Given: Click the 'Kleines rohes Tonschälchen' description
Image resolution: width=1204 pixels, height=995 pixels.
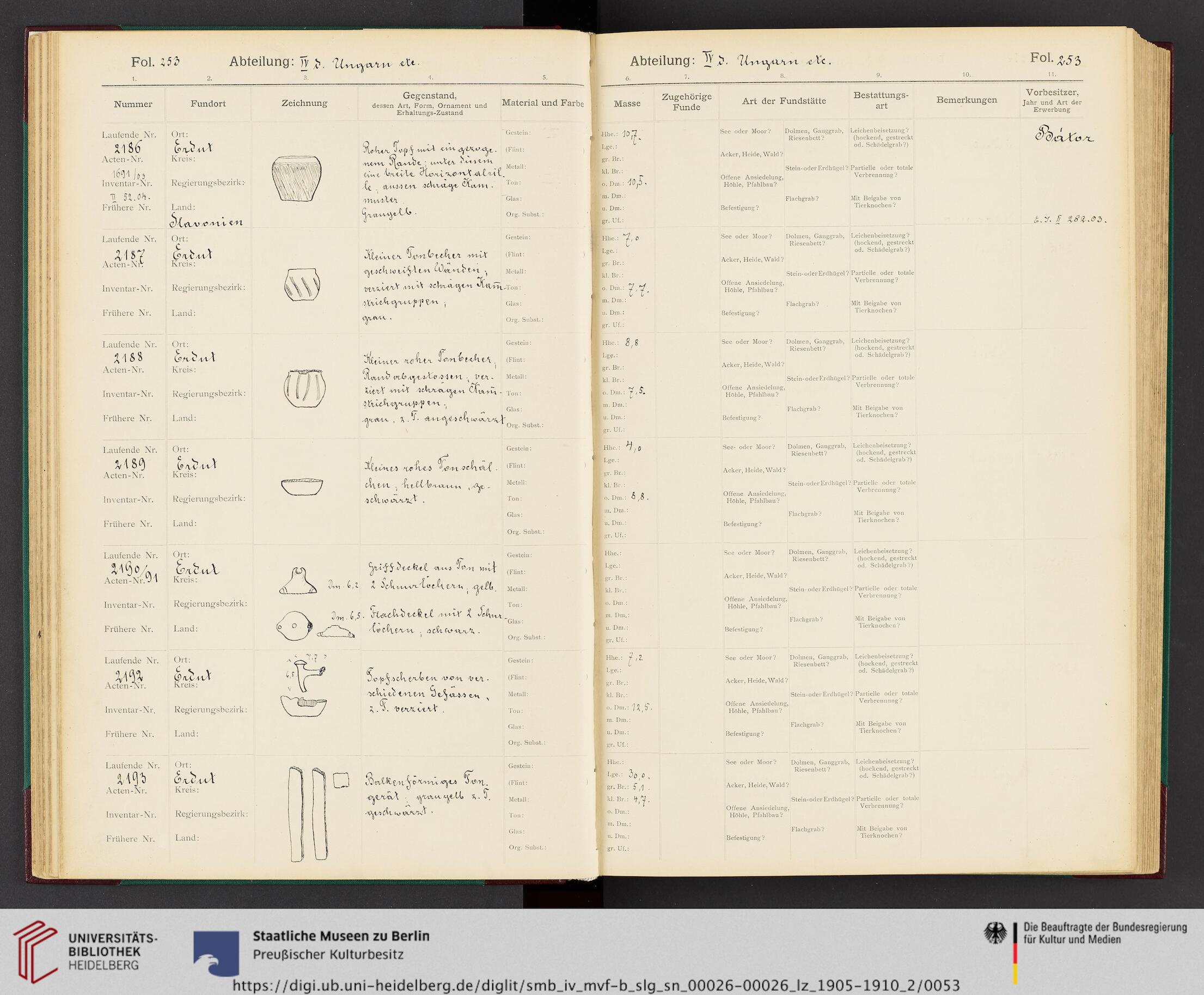Looking at the screenshot, I should pyautogui.click(x=431, y=483).
